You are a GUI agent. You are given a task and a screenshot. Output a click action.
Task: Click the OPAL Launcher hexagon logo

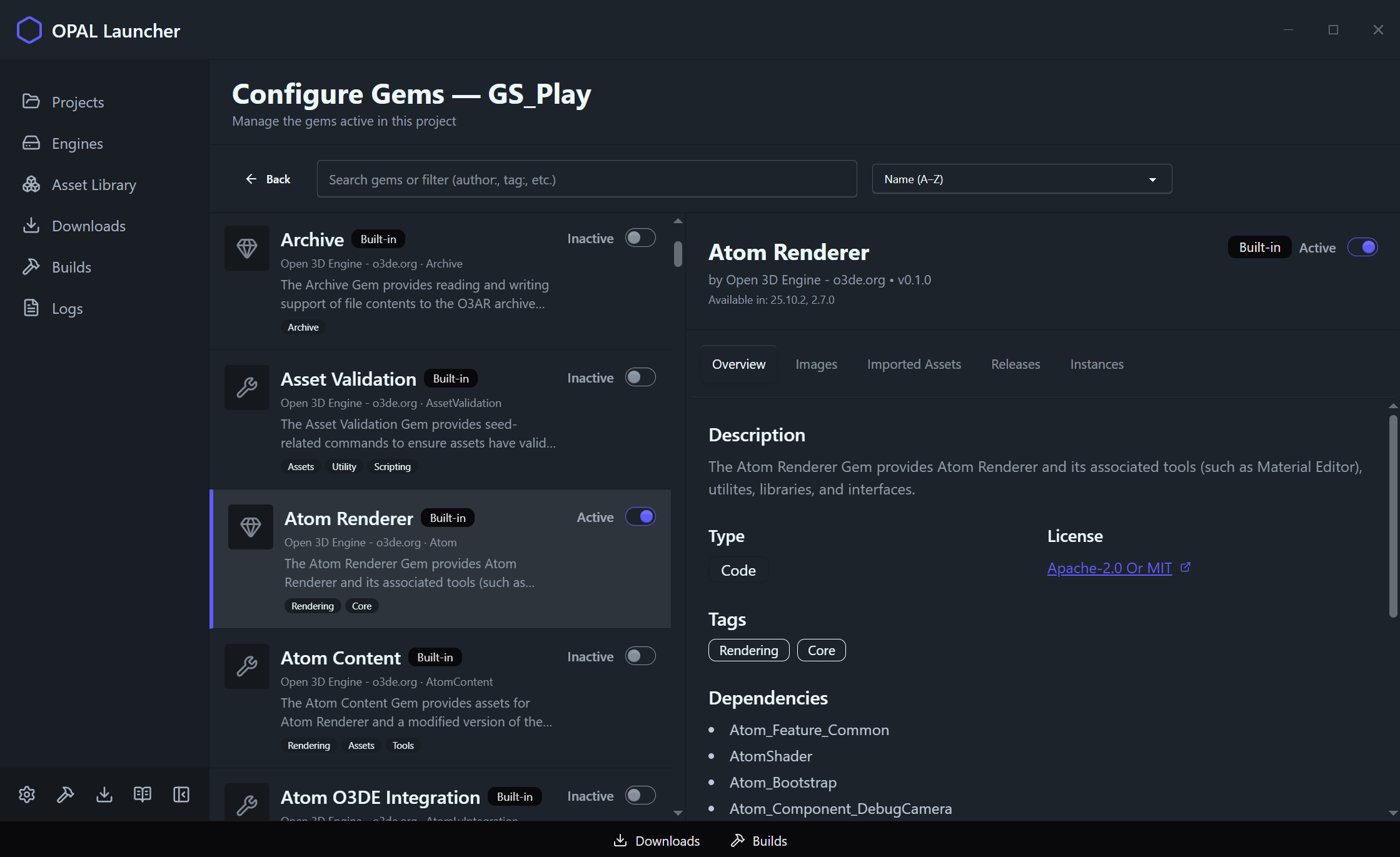(29, 30)
